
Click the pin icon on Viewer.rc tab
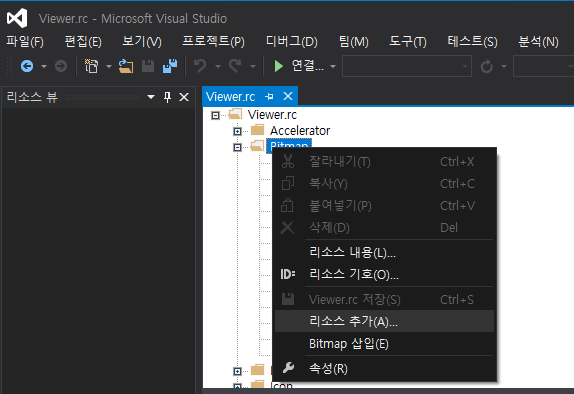click(x=269, y=97)
